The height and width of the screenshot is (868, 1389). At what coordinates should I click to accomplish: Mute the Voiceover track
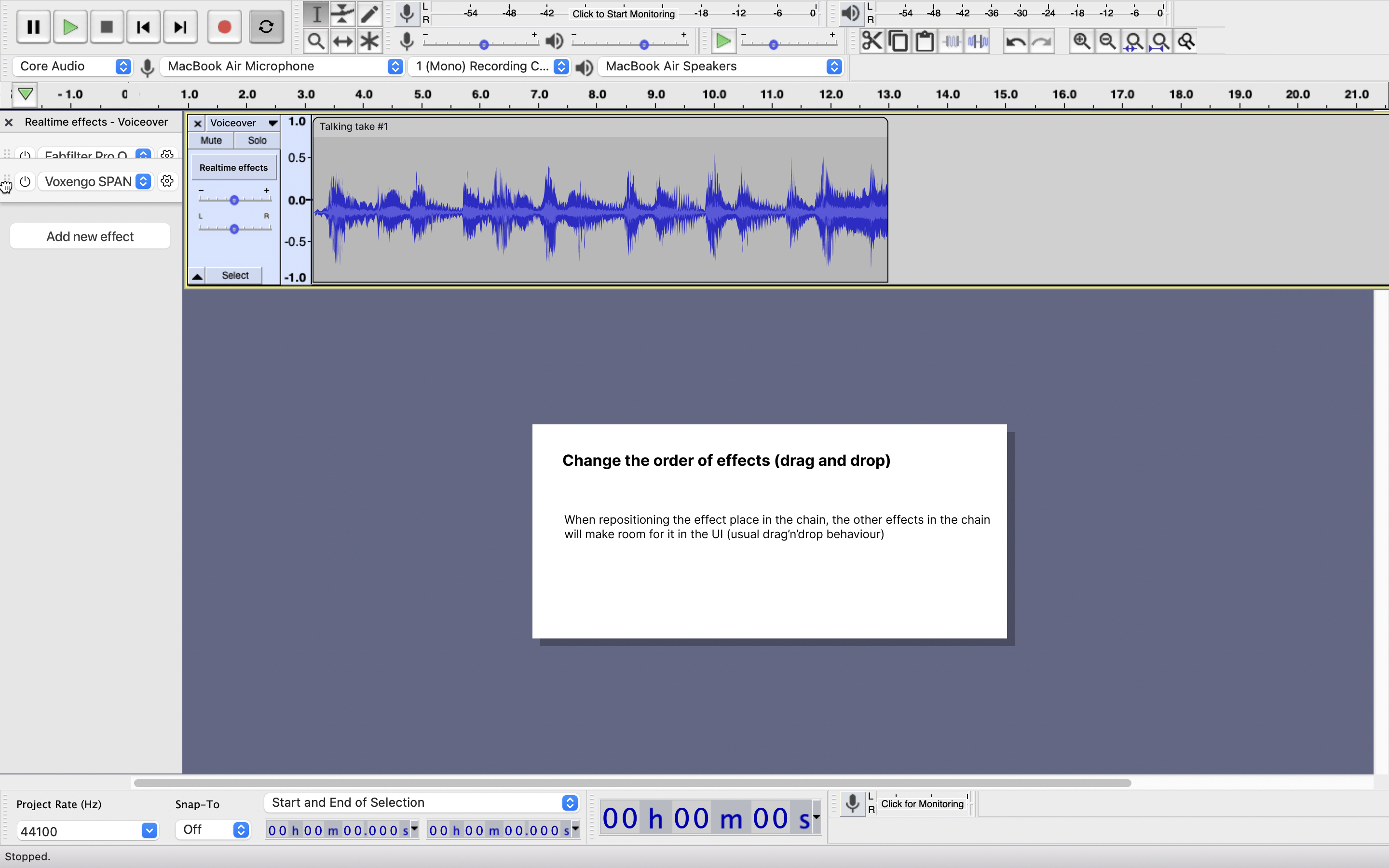[x=211, y=140]
